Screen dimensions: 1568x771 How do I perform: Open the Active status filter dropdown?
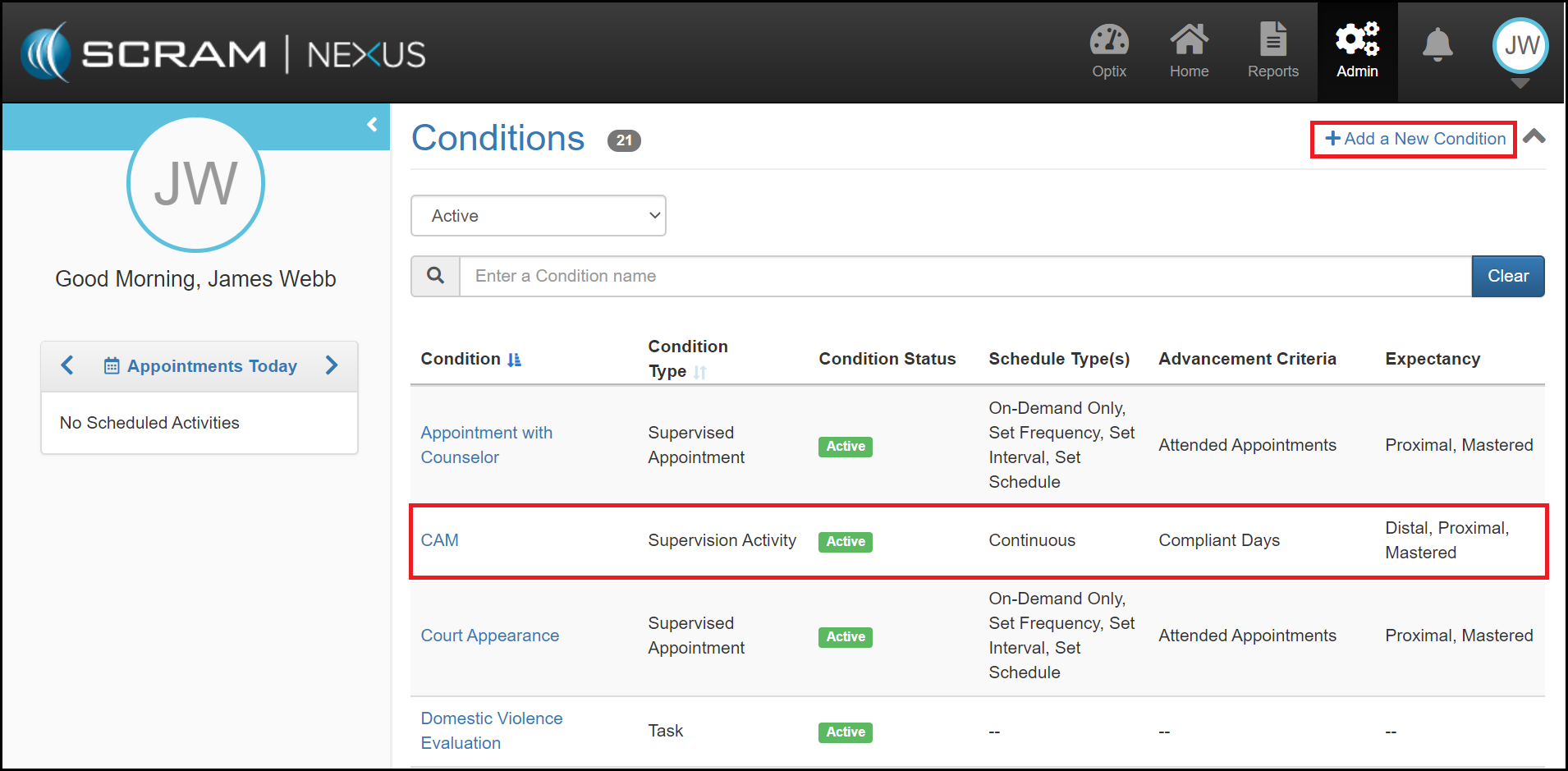(x=539, y=216)
